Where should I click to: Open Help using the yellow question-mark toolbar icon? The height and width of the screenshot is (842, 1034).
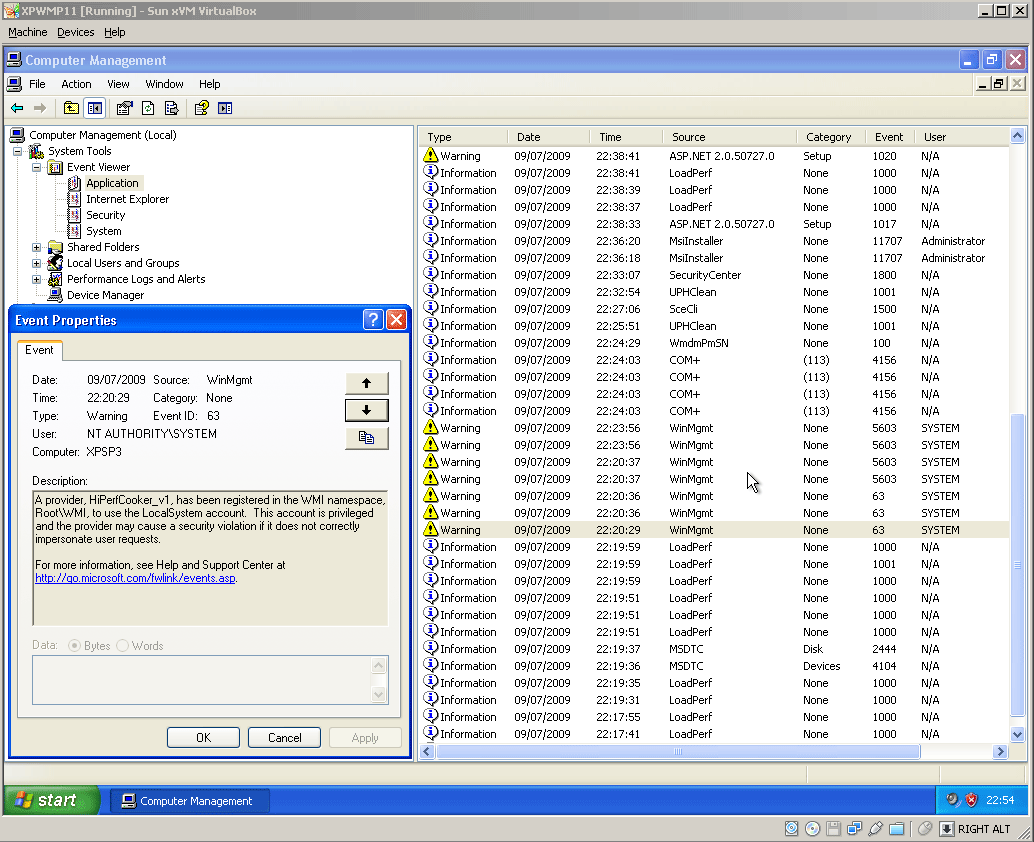[x=202, y=108]
